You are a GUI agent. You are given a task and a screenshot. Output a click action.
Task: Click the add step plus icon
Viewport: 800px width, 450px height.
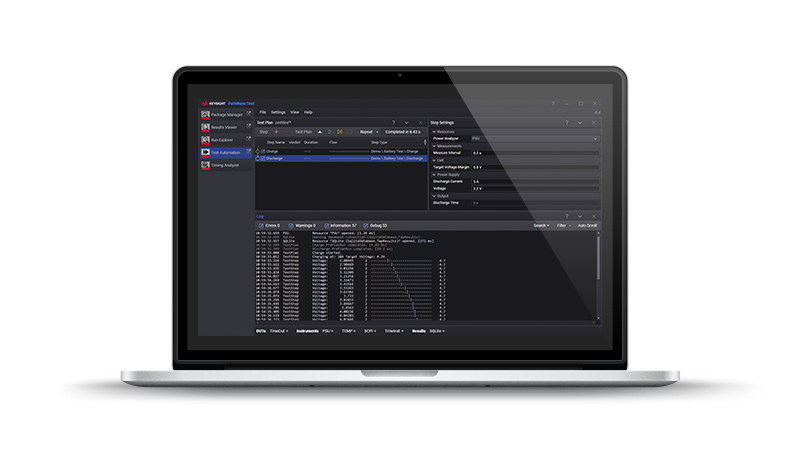tap(275, 131)
